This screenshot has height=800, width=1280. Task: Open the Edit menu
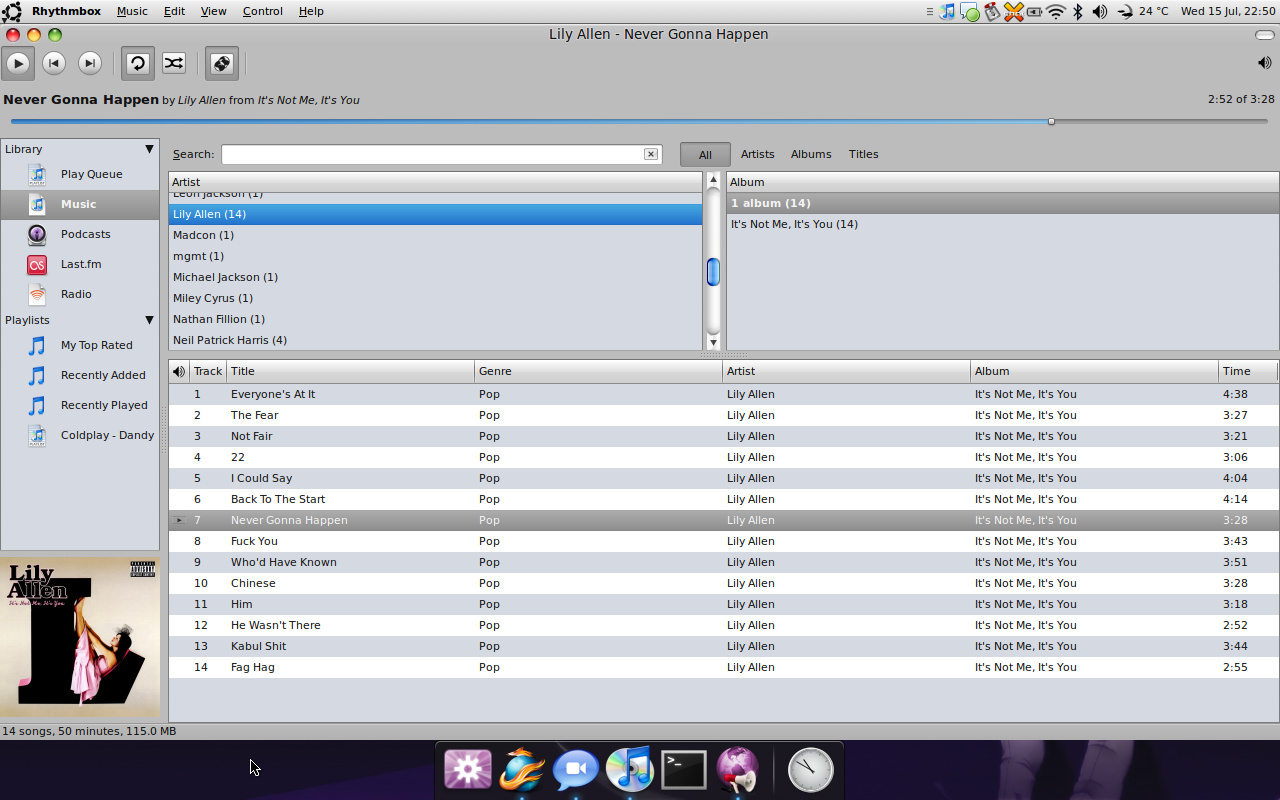[174, 11]
